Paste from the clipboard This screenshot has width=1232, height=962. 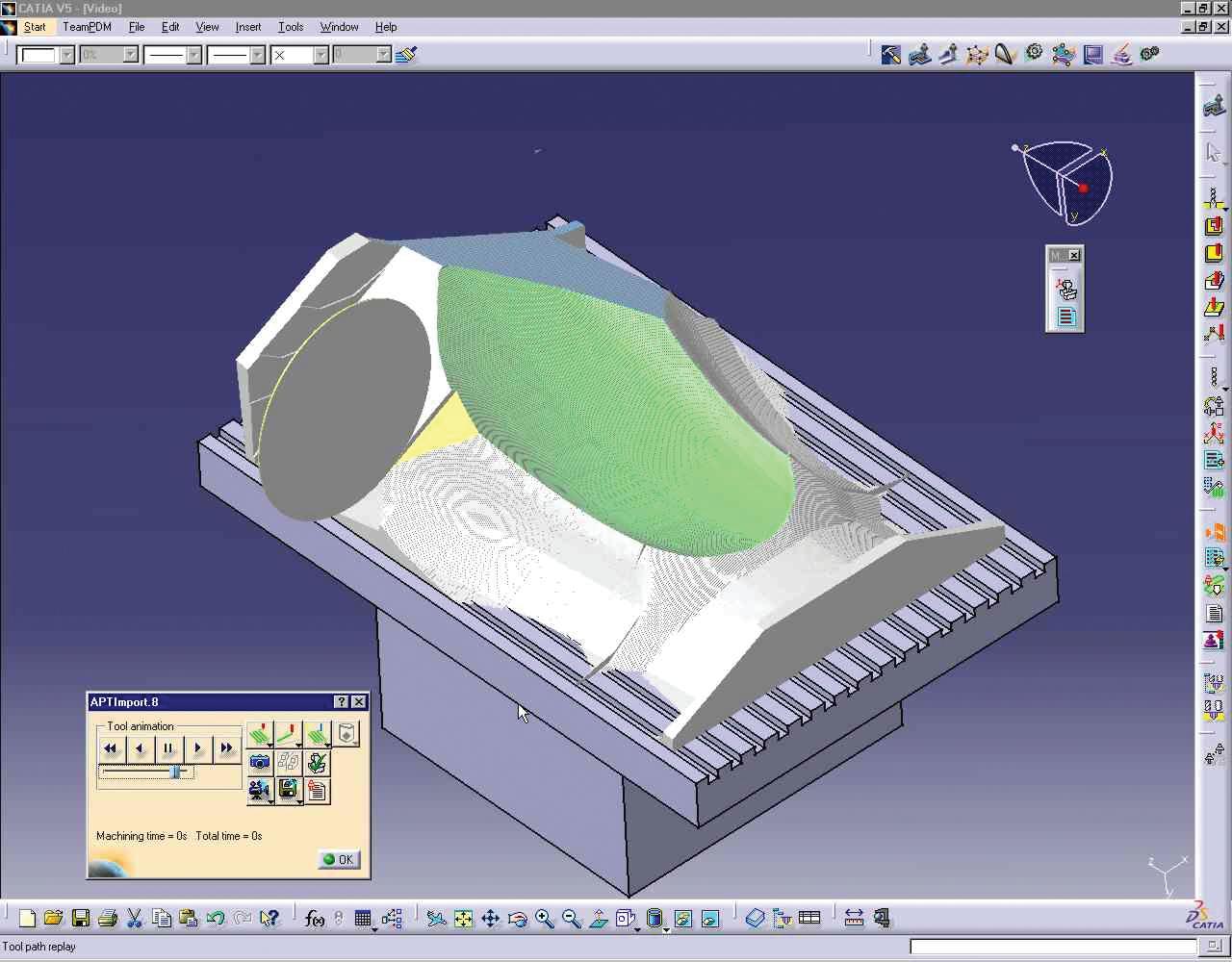point(189,919)
